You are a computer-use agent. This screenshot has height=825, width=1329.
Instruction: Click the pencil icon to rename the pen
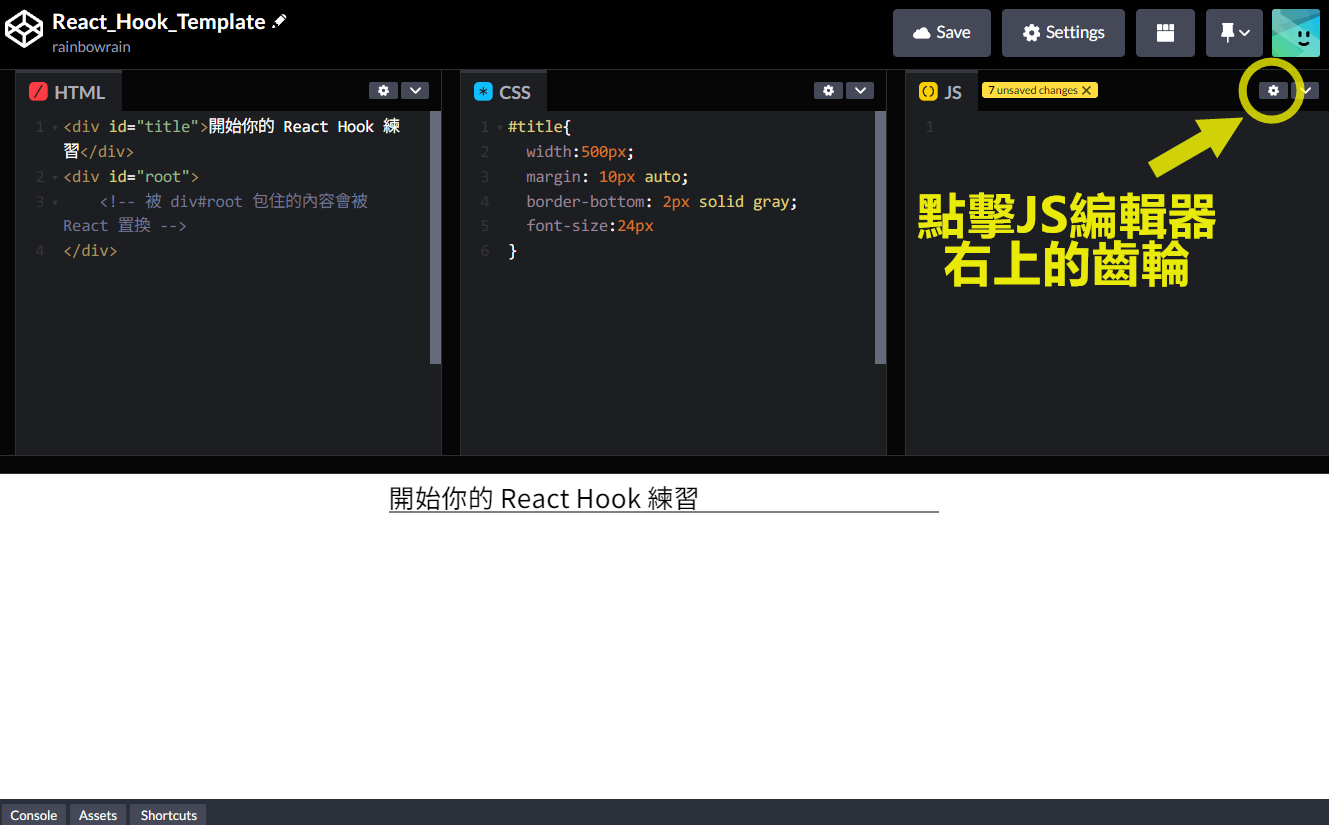click(x=278, y=20)
